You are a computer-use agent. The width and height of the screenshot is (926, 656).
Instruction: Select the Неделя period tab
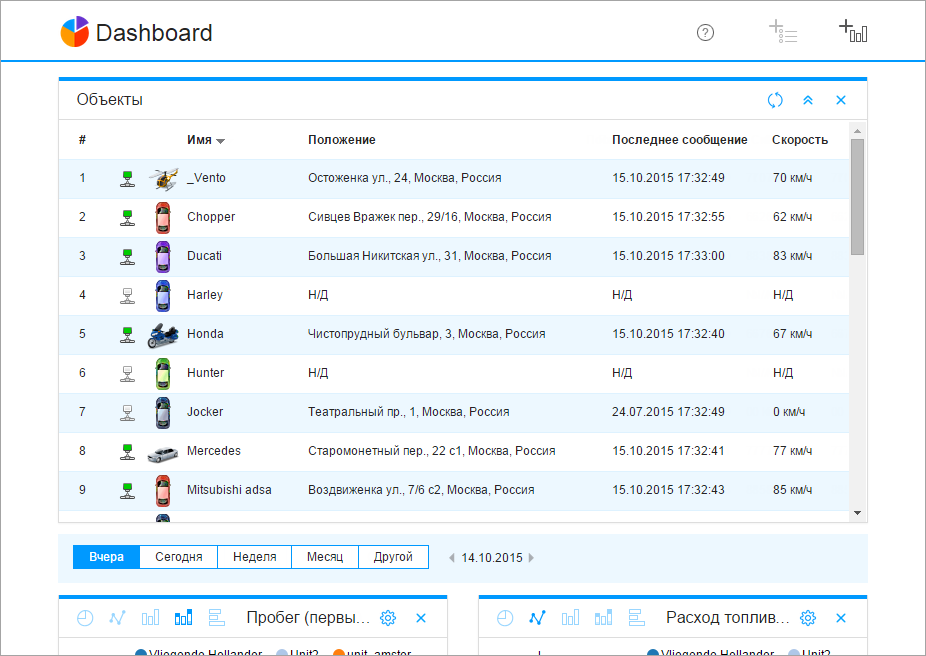coord(254,557)
